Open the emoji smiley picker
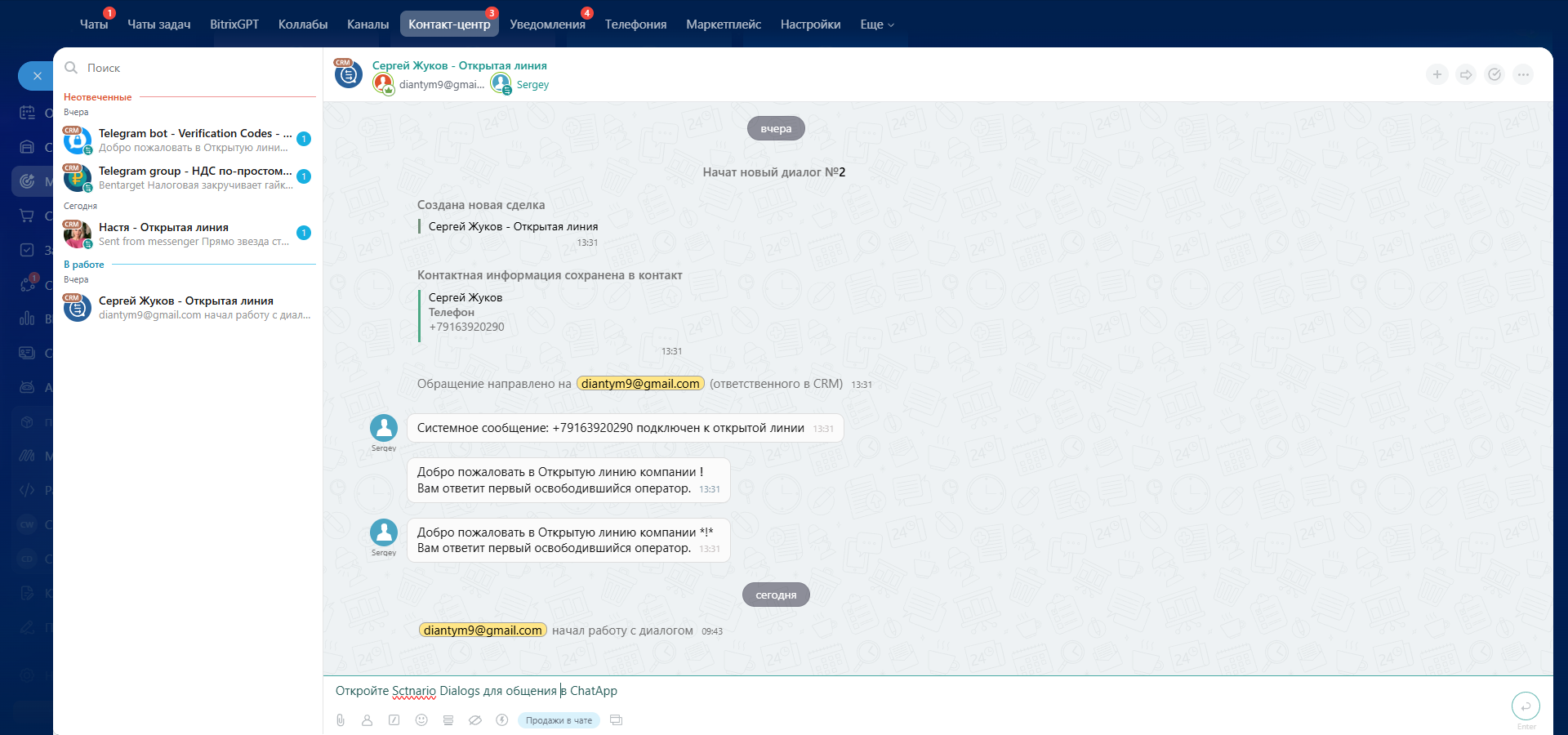The image size is (1568, 735). [421, 720]
